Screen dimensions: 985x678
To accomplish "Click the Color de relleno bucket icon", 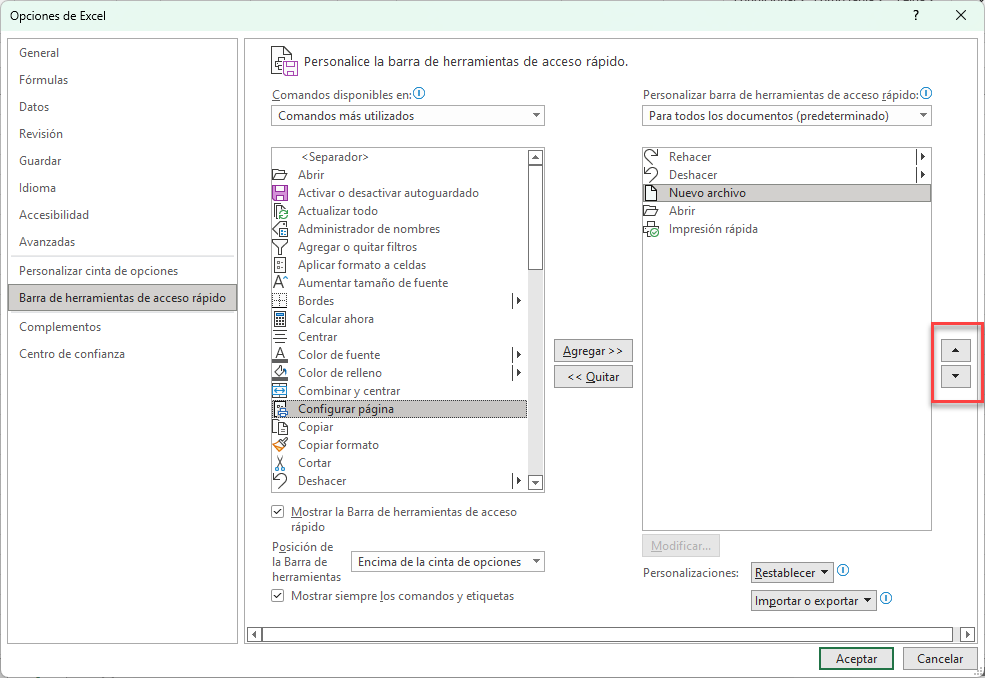I will 280,373.
